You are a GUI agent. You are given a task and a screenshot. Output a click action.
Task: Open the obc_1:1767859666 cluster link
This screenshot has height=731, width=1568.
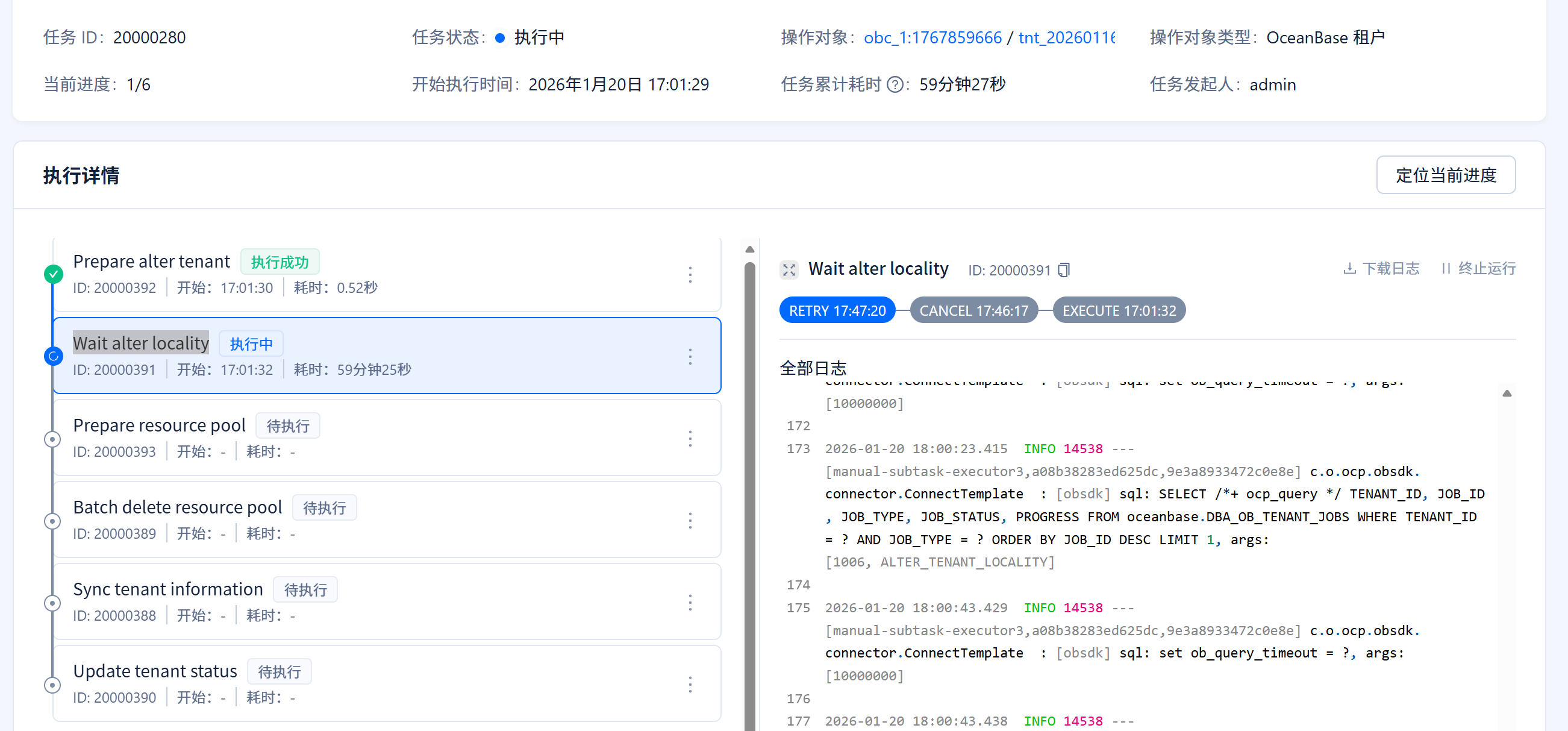932,37
